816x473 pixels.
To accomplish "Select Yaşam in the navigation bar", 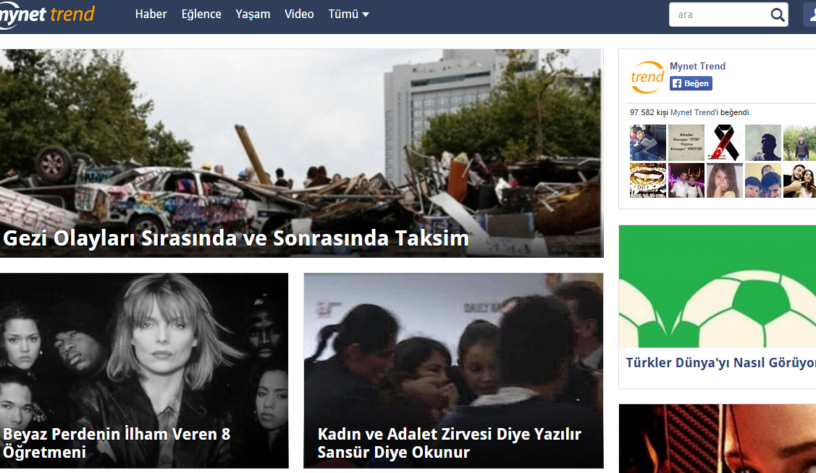I will 253,14.
